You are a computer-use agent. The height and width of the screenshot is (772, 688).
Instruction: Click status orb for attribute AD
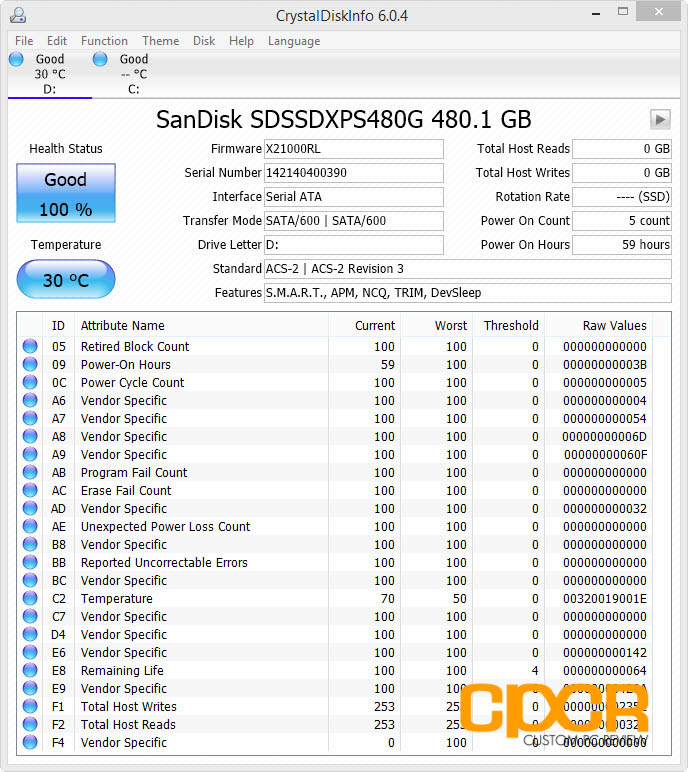30,508
